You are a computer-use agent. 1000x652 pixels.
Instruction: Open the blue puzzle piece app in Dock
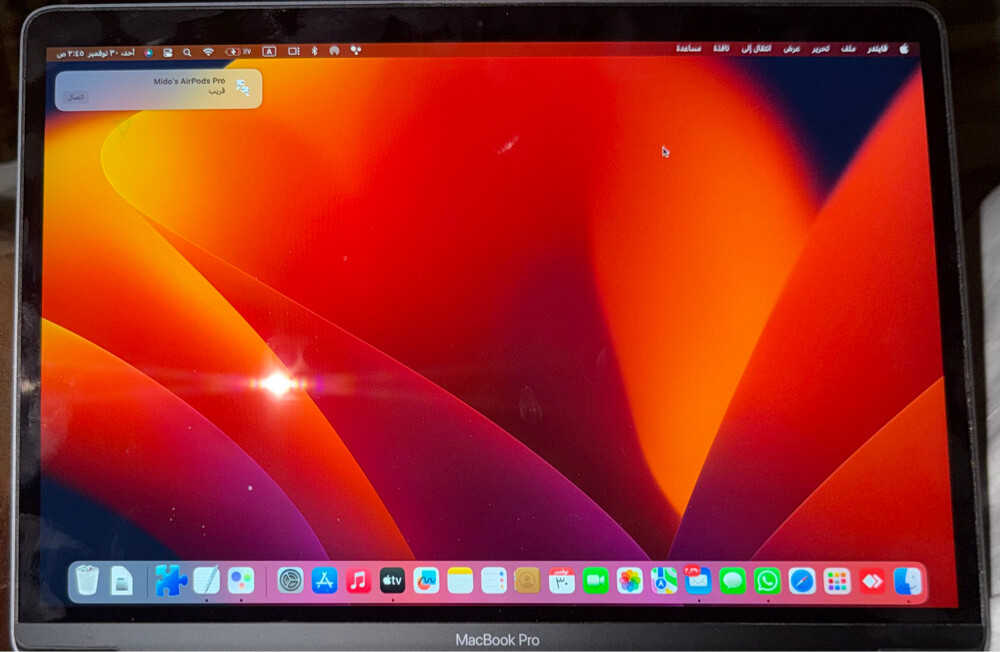(171, 581)
